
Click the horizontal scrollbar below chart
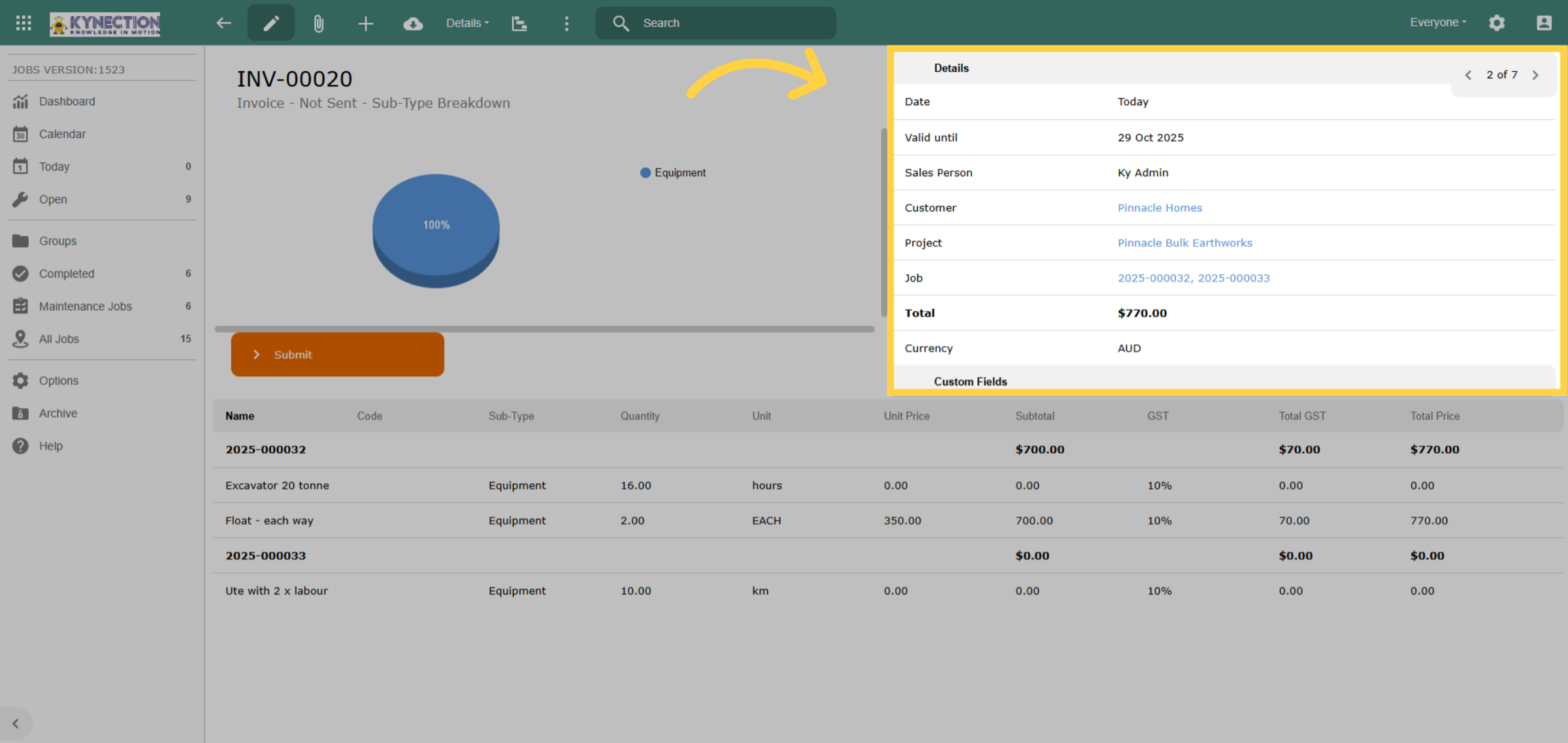tap(544, 329)
